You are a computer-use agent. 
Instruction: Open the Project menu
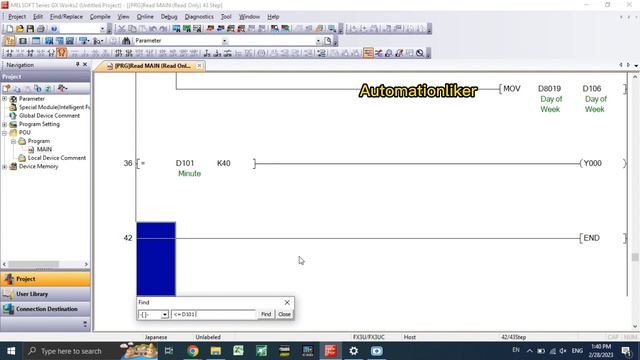coord(17,17)
